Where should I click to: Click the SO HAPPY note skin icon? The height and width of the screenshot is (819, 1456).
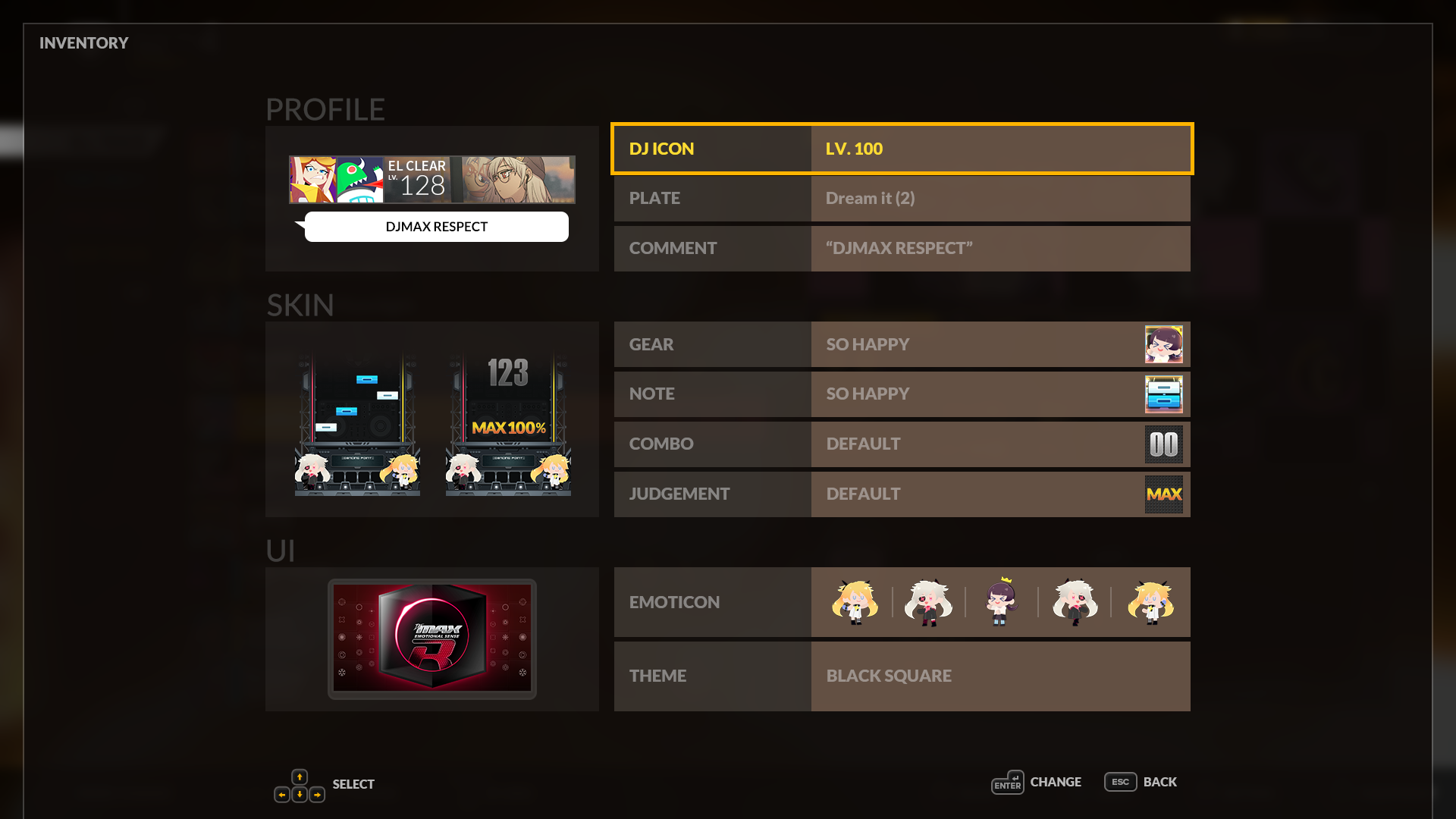coord(1163,394)
